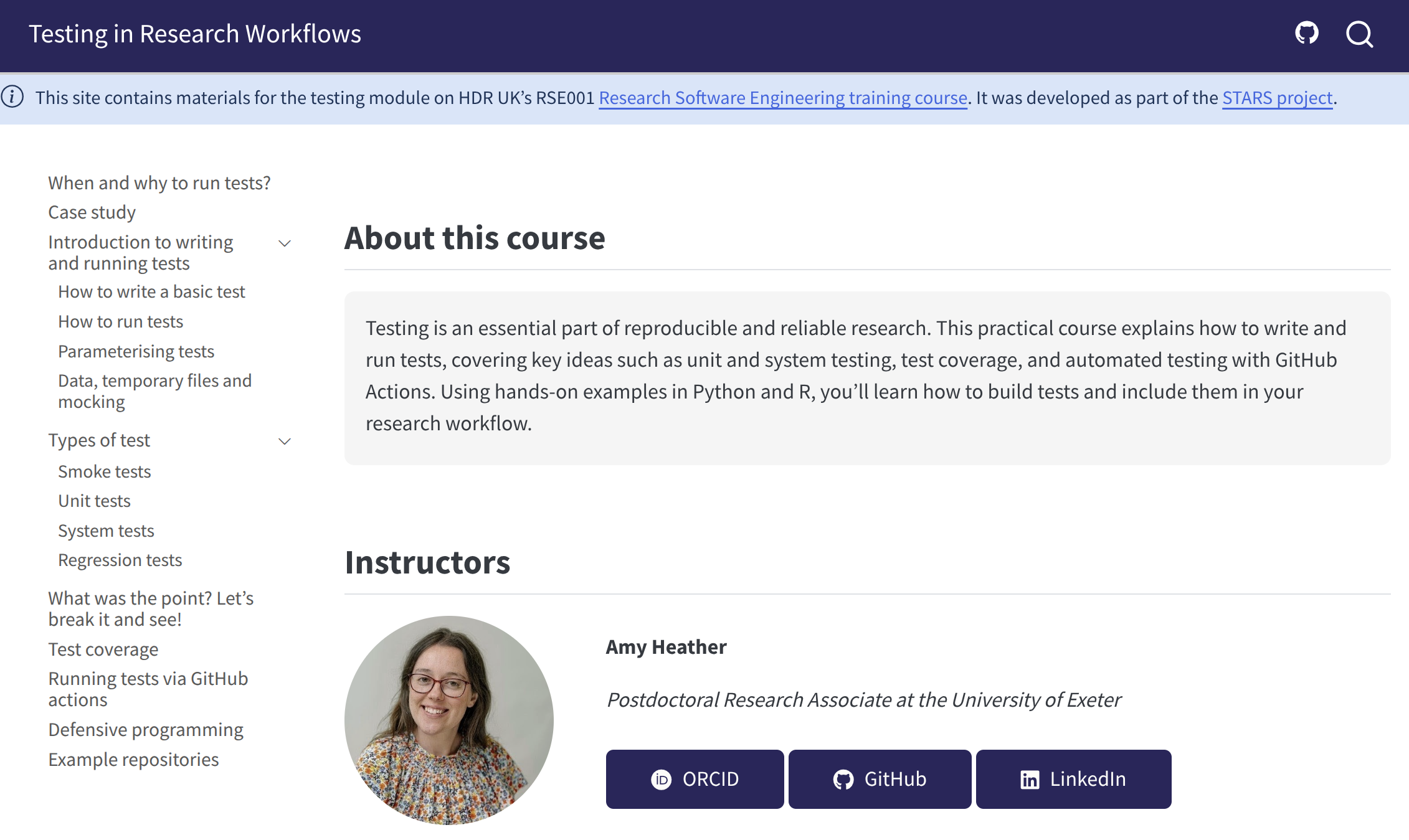Collapse the Introduction to writing tests section
Screen dimensions: 1409x840
[285, 243]
